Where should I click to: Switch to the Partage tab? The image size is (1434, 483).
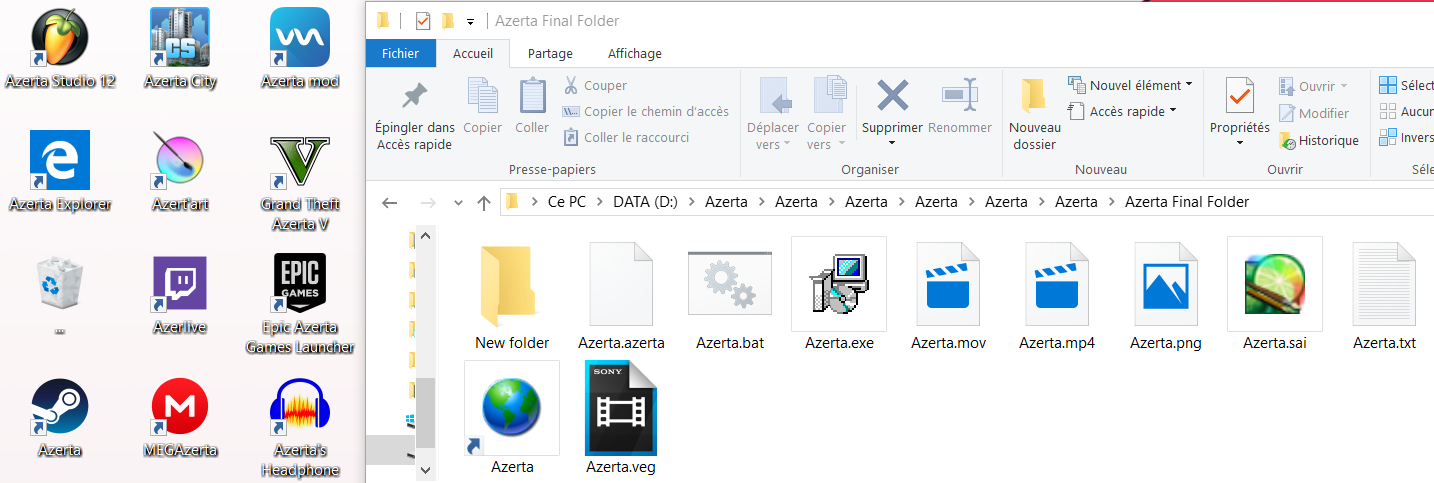(550, 53)
